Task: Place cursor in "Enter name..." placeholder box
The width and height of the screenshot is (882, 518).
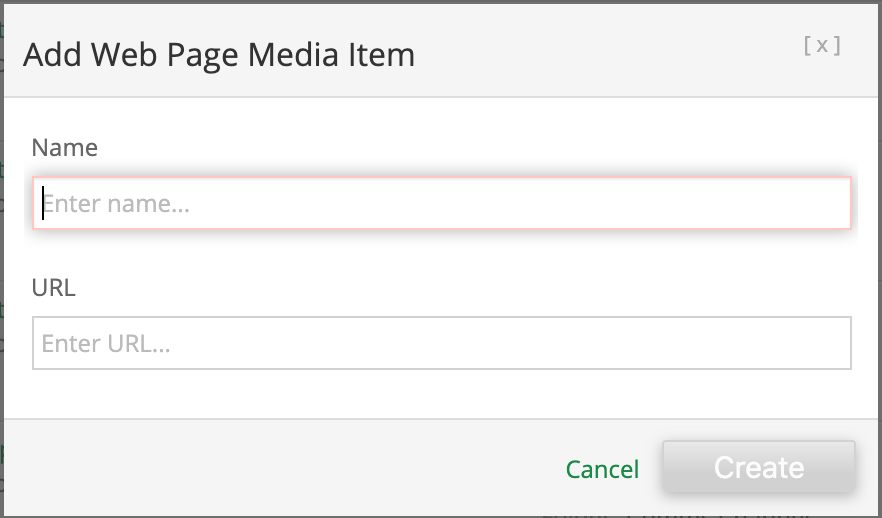Action: pos(441,204)
